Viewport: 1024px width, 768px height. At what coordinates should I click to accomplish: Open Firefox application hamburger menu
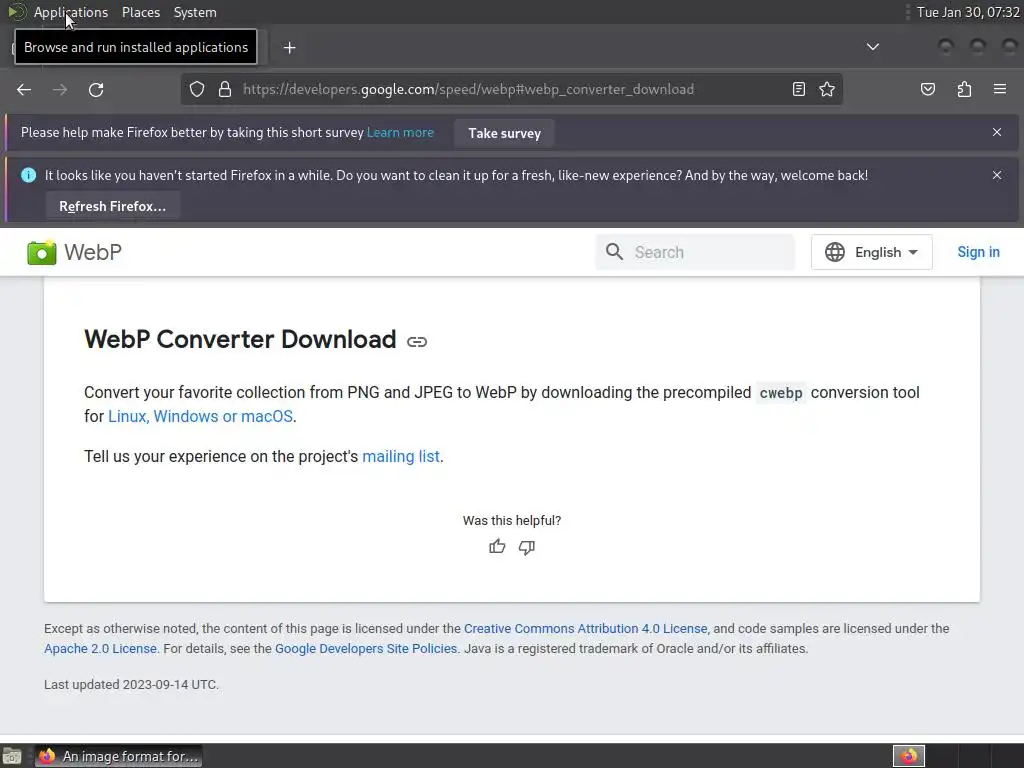click(1000, 89)
